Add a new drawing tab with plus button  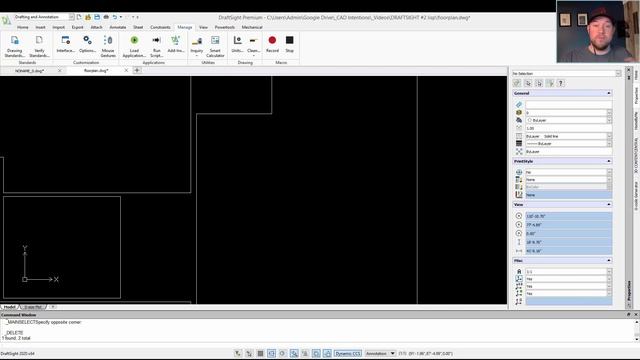[x=137, y=71]
